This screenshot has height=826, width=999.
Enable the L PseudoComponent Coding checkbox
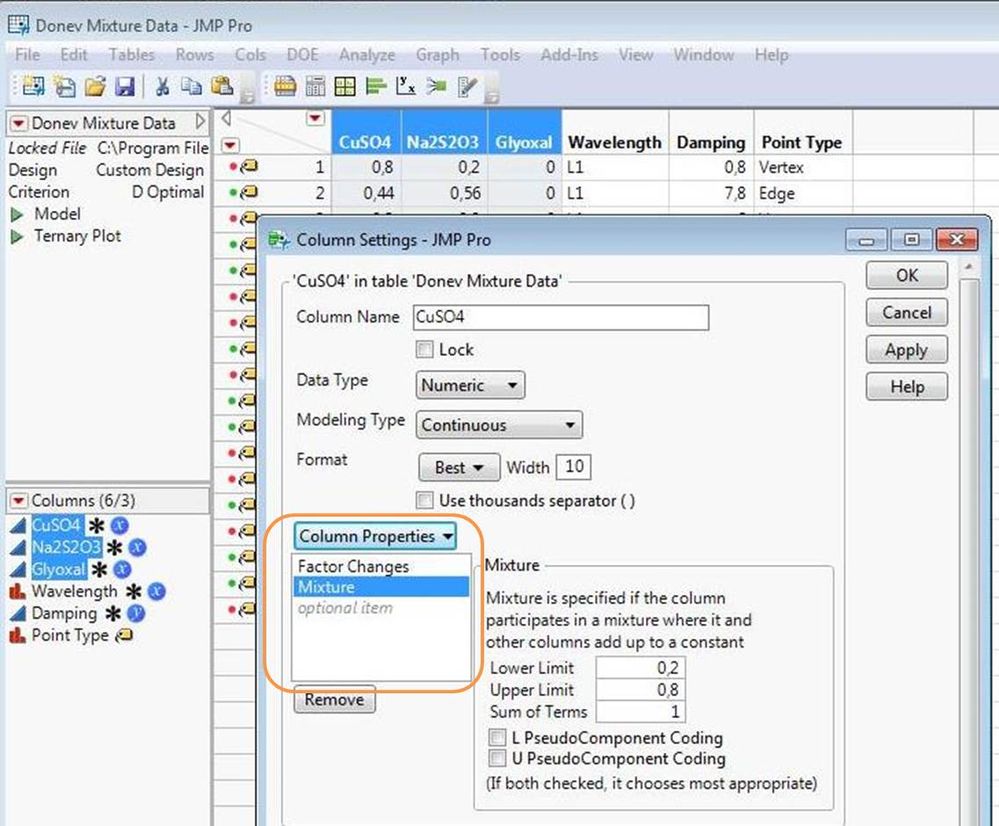(x=497, y=738)
